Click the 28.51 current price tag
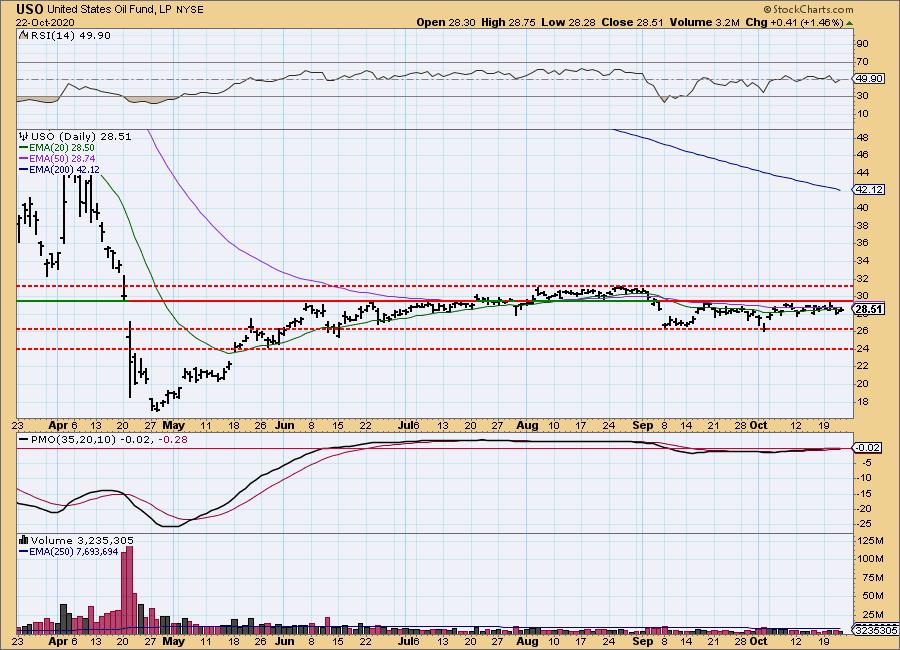The height and width of the screenshot is (650, 900). (869, 309)
